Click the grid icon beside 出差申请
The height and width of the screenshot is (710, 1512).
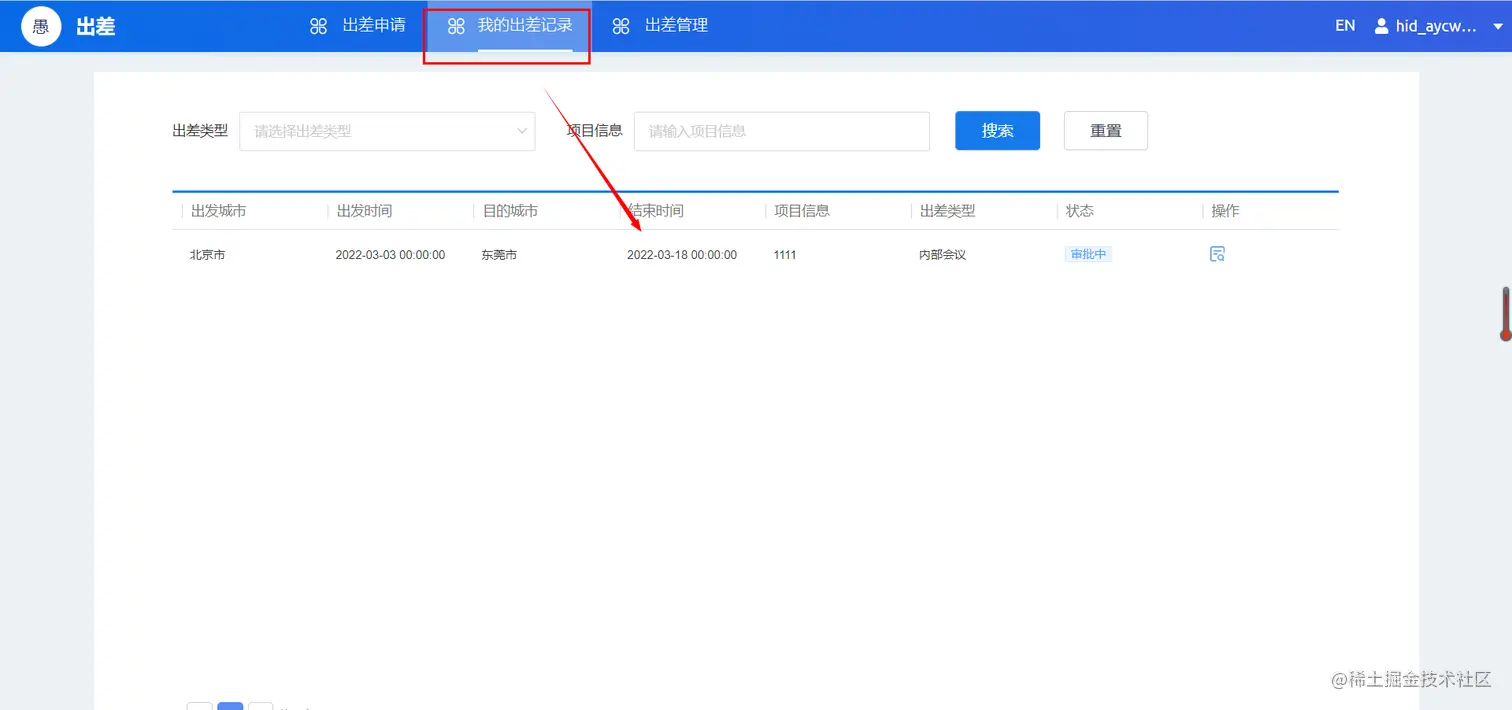(318, 25)
